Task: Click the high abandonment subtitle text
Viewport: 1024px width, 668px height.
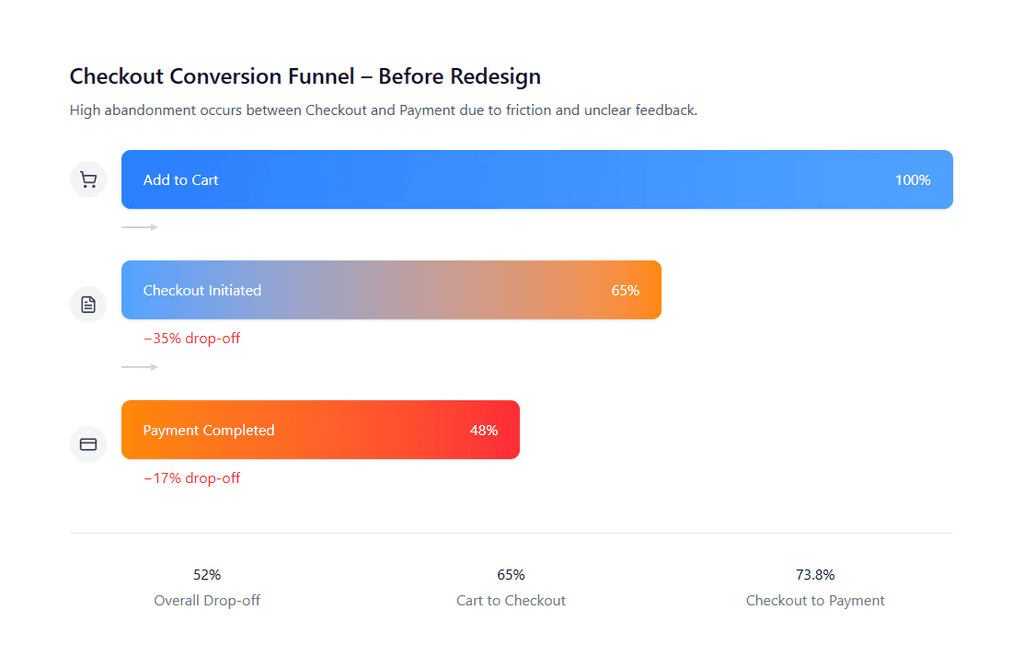Action: [383, 110]
